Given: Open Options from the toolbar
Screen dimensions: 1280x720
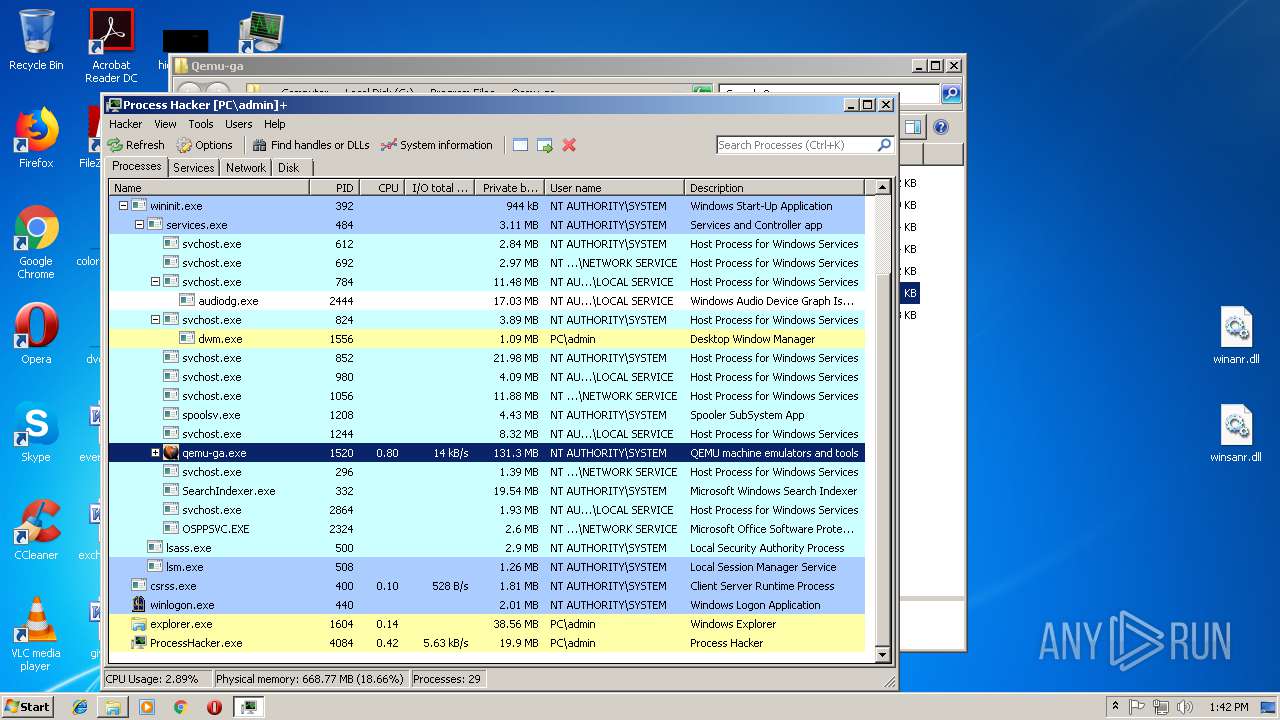Looking at the screenshot, I should tap(204, 145).
